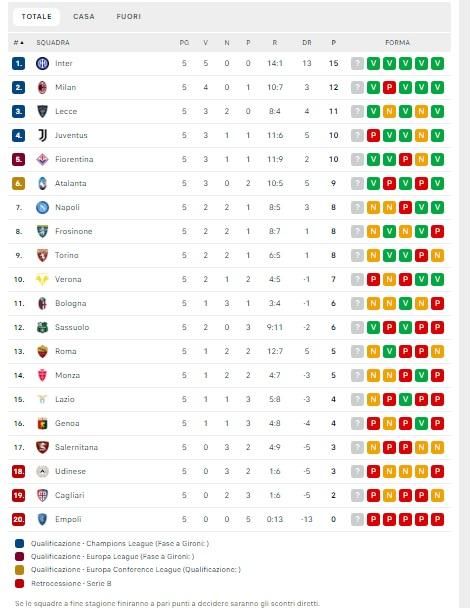Sort table by rank number column
Viewport: 470px width, 608px height.
click(18, 43)
